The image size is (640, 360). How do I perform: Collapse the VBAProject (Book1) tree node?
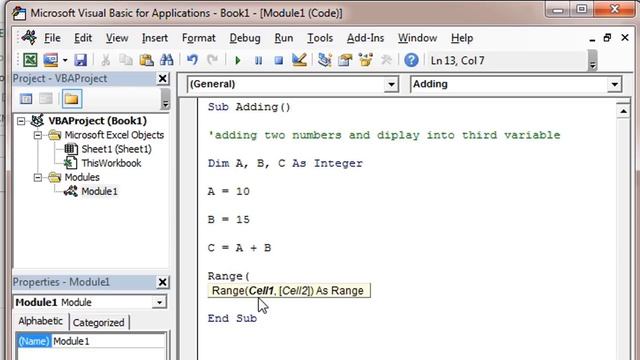tap(21, 121)
